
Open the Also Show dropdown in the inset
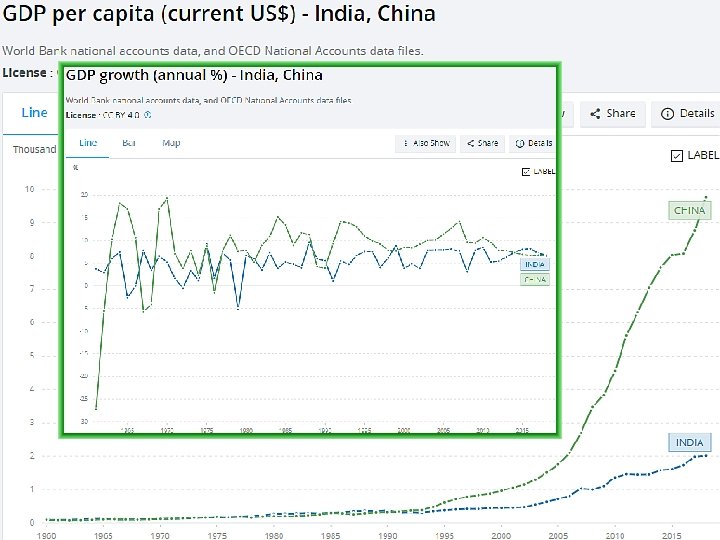426,143
